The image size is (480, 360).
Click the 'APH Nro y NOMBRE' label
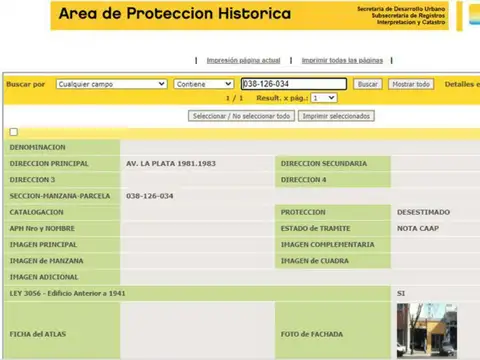pos(42,228)
